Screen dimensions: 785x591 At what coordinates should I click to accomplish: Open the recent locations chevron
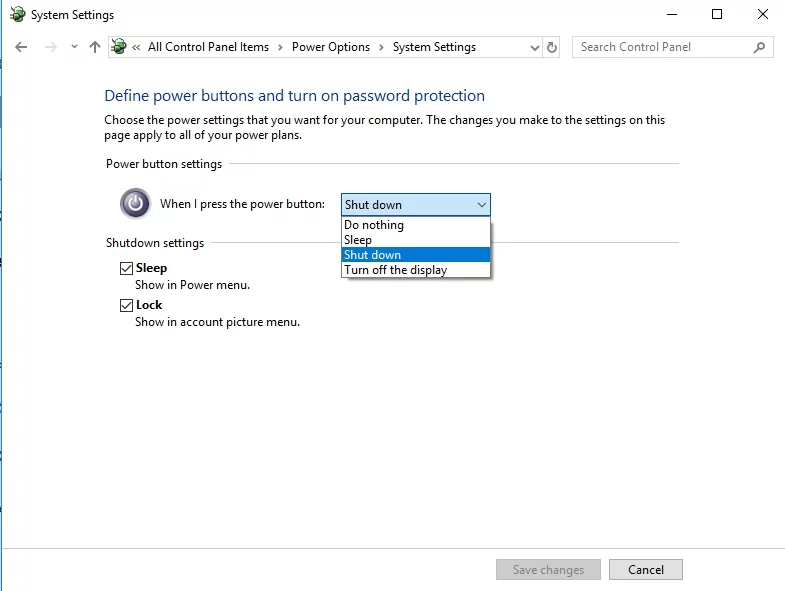tap(74, 47)
